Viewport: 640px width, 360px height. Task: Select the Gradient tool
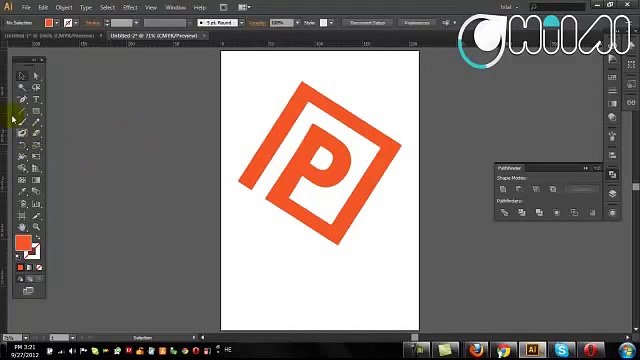point(36,180)
